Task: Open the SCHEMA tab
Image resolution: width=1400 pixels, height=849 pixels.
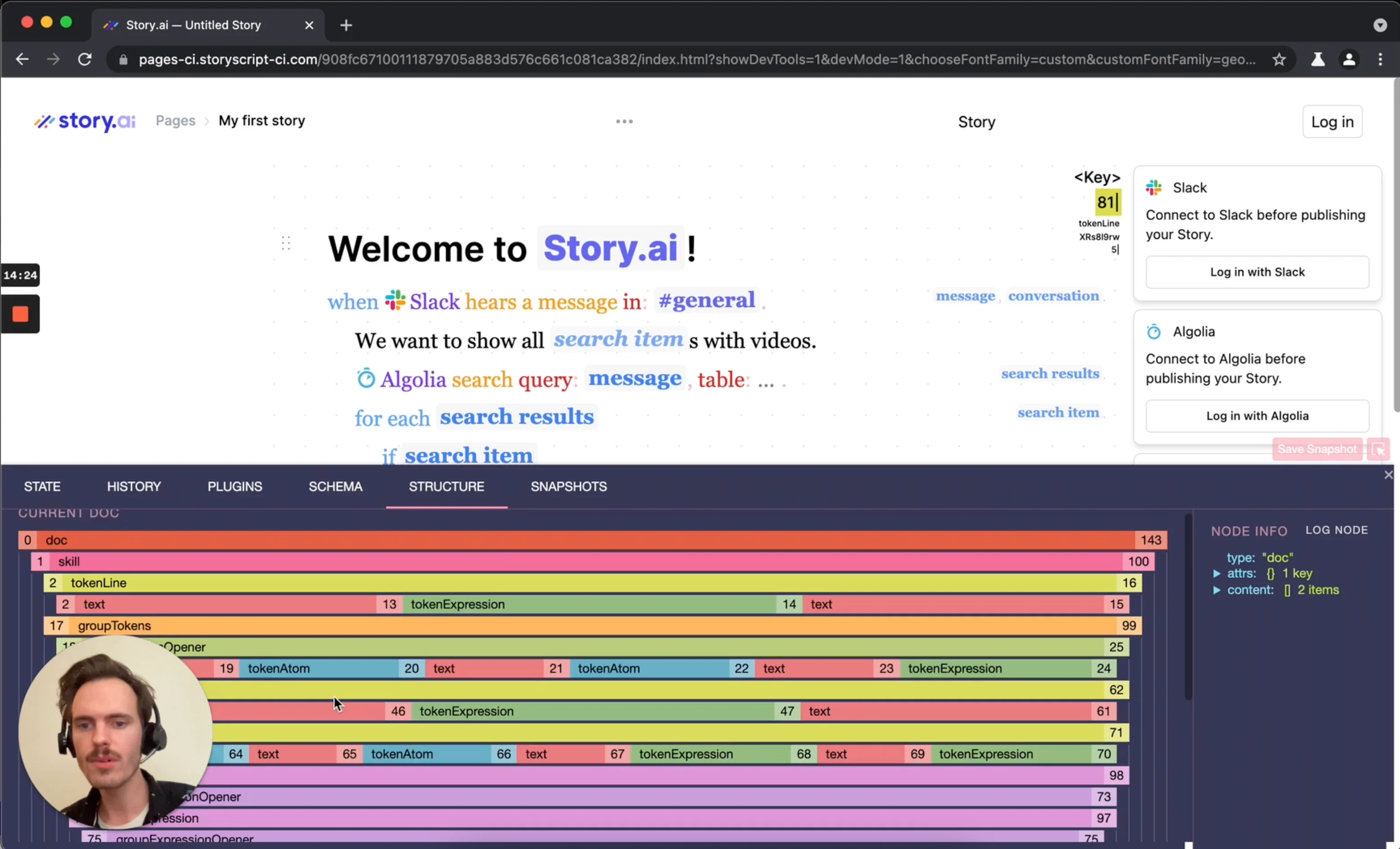Action: tap(335, 487)
